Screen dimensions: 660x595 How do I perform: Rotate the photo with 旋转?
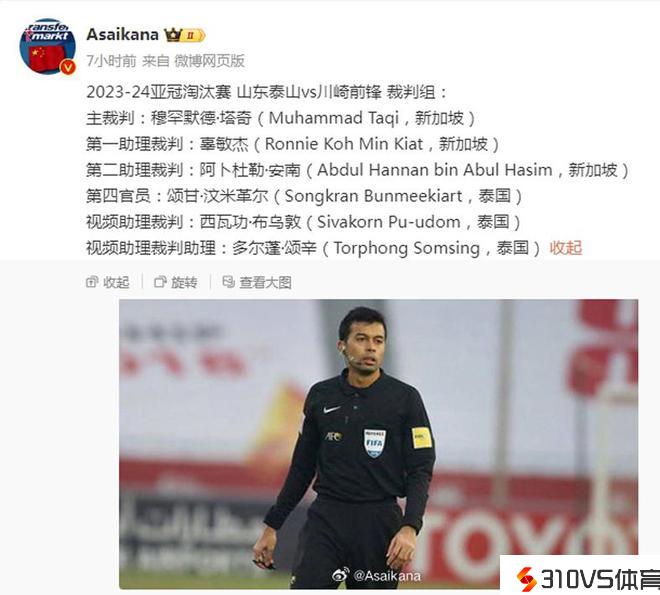176,282
